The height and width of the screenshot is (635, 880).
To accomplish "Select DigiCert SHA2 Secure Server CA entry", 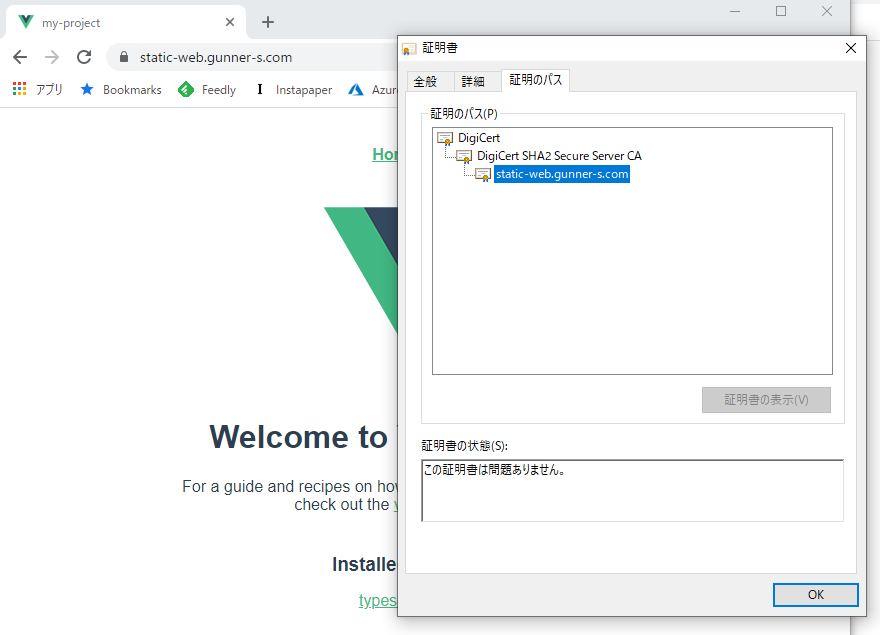I will point(559,156).
